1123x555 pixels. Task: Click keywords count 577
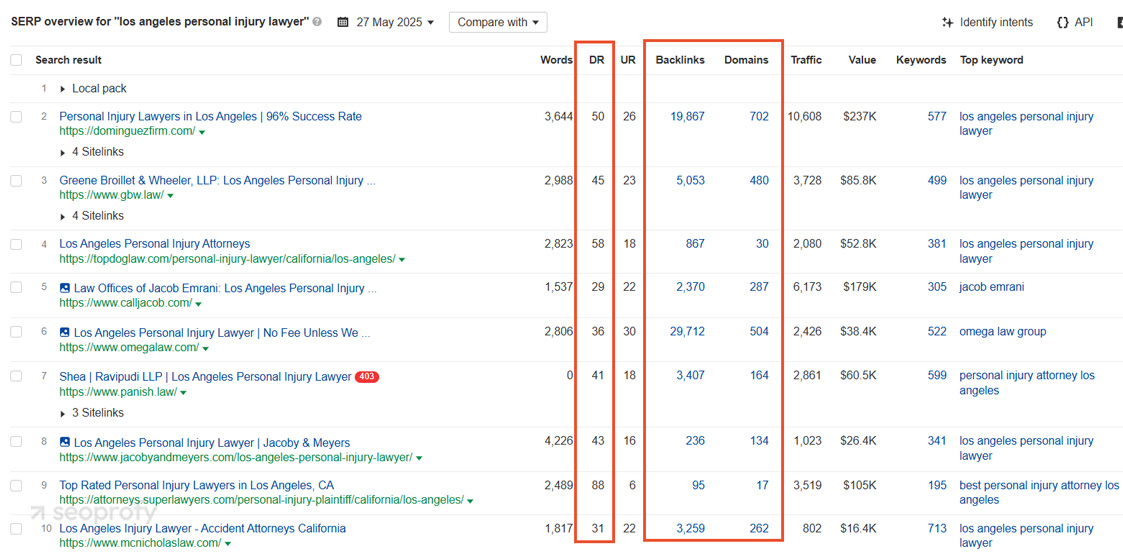coord(937,117)
